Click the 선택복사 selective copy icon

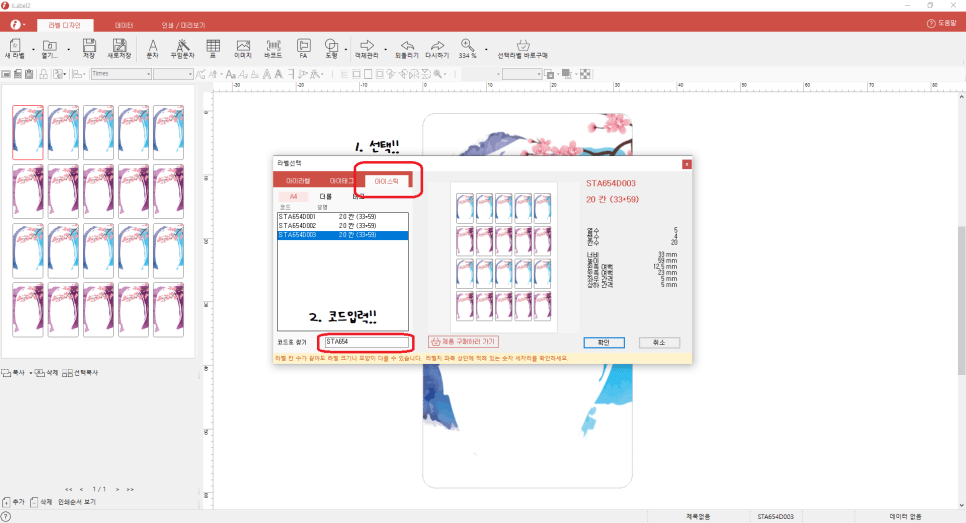tap(67, 373)
